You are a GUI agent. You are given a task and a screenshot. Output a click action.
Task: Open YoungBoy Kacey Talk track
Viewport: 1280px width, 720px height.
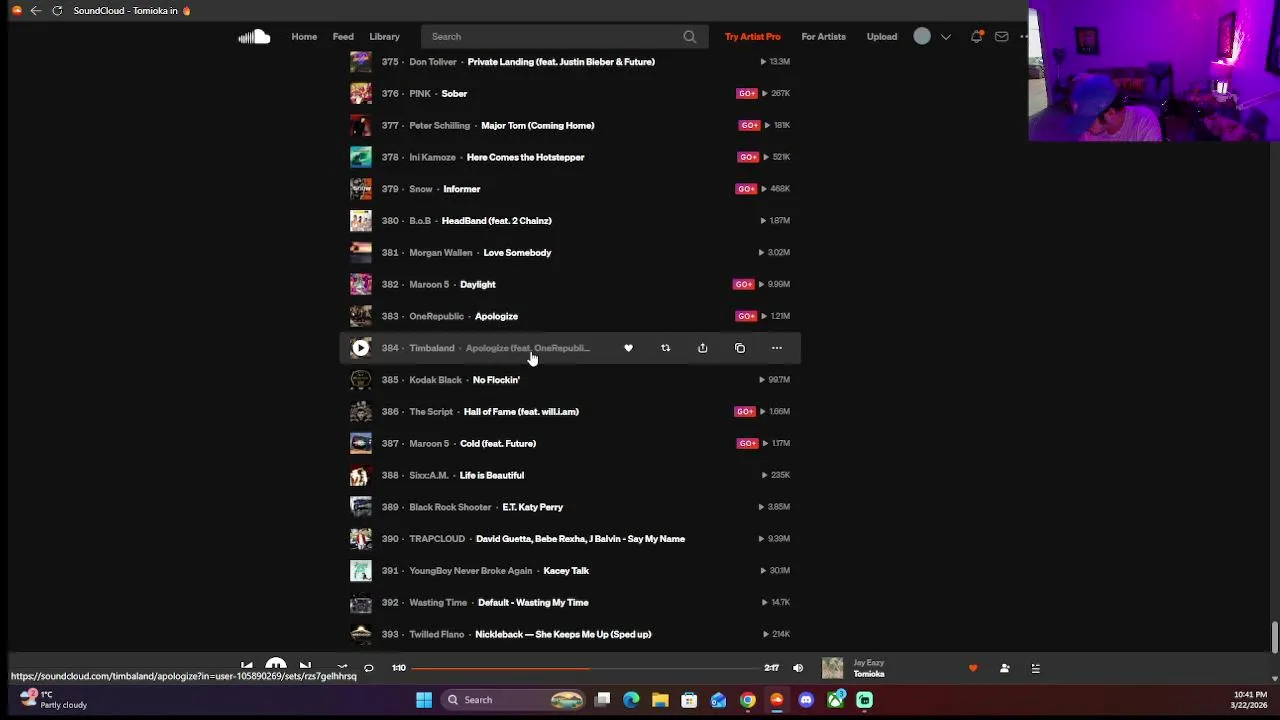click(x=566, y=571)
